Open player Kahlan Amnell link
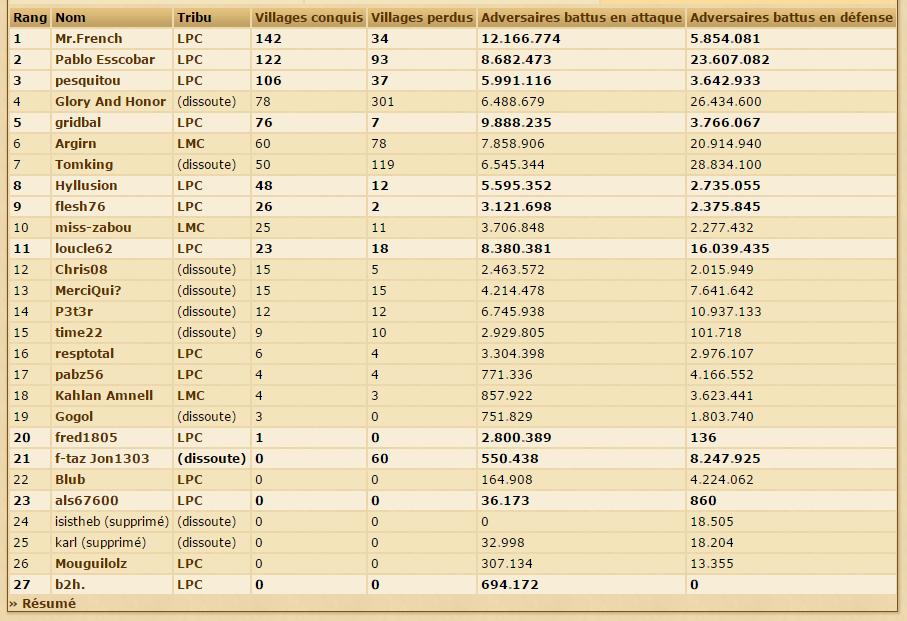The height and width of the screenshot is (621, 907). point(104,395)
